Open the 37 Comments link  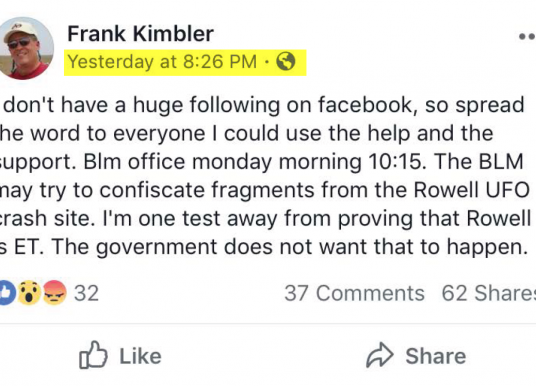coord(354,293)
